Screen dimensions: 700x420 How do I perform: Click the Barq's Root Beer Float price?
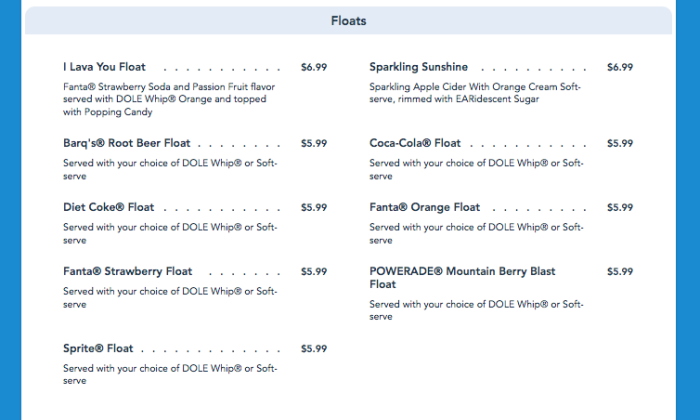point(314,143)
